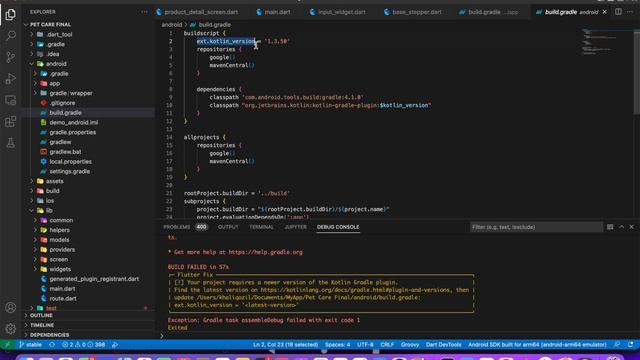Open the Manage gear icon
Screen dimensions: 640x360
[x=11, y=329]
